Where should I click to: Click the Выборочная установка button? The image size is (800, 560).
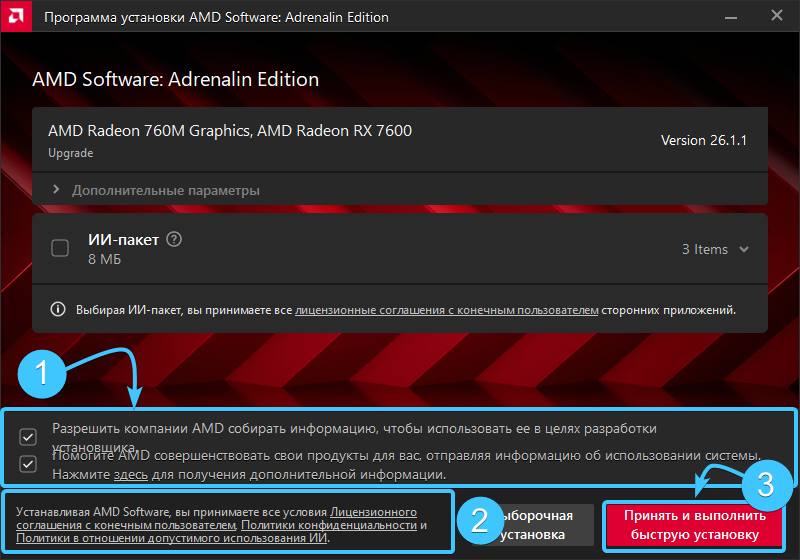tap(538, 525)
